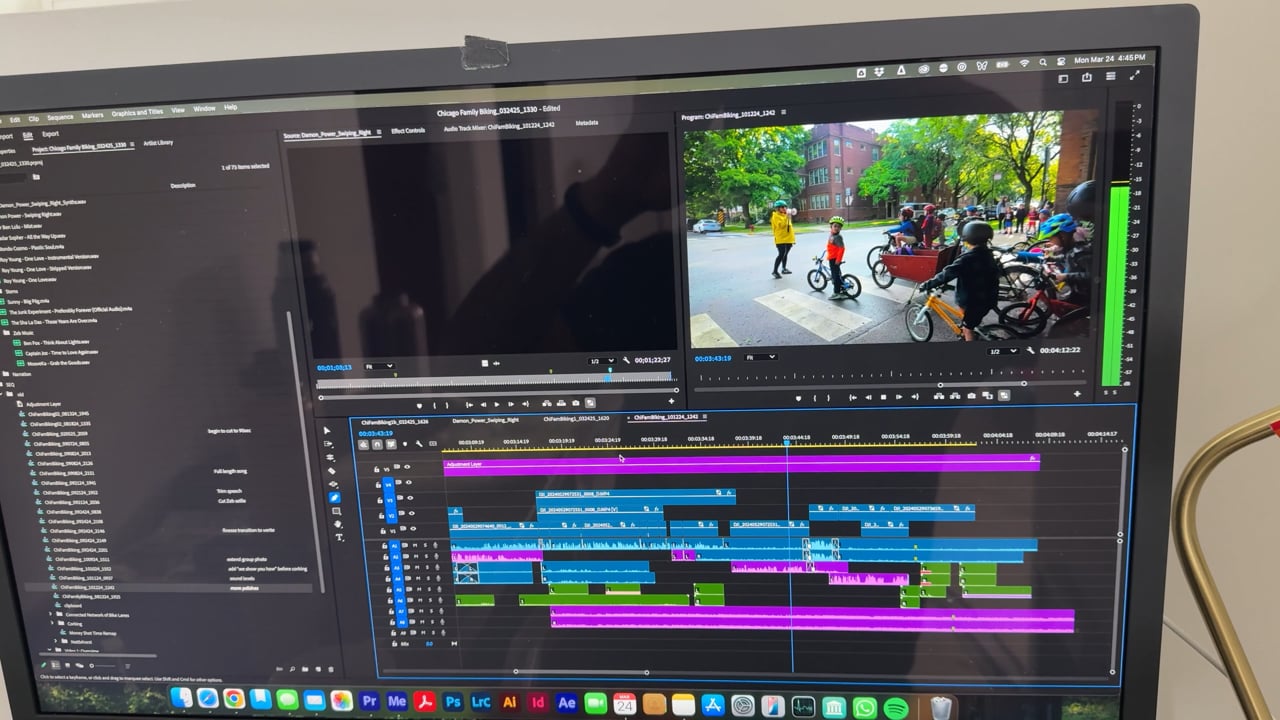Select the Hand tool
1280x720 pixels.
click(x=338, y=524)
